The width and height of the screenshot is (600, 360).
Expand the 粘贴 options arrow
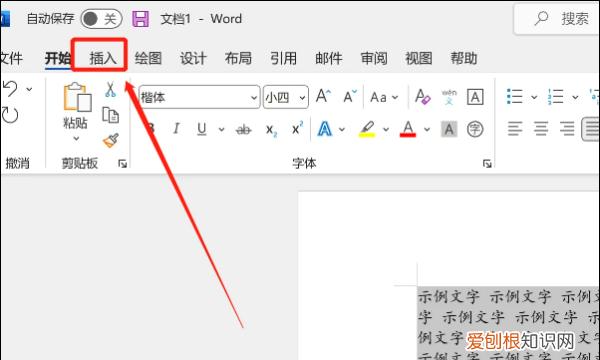click(76, 138)
